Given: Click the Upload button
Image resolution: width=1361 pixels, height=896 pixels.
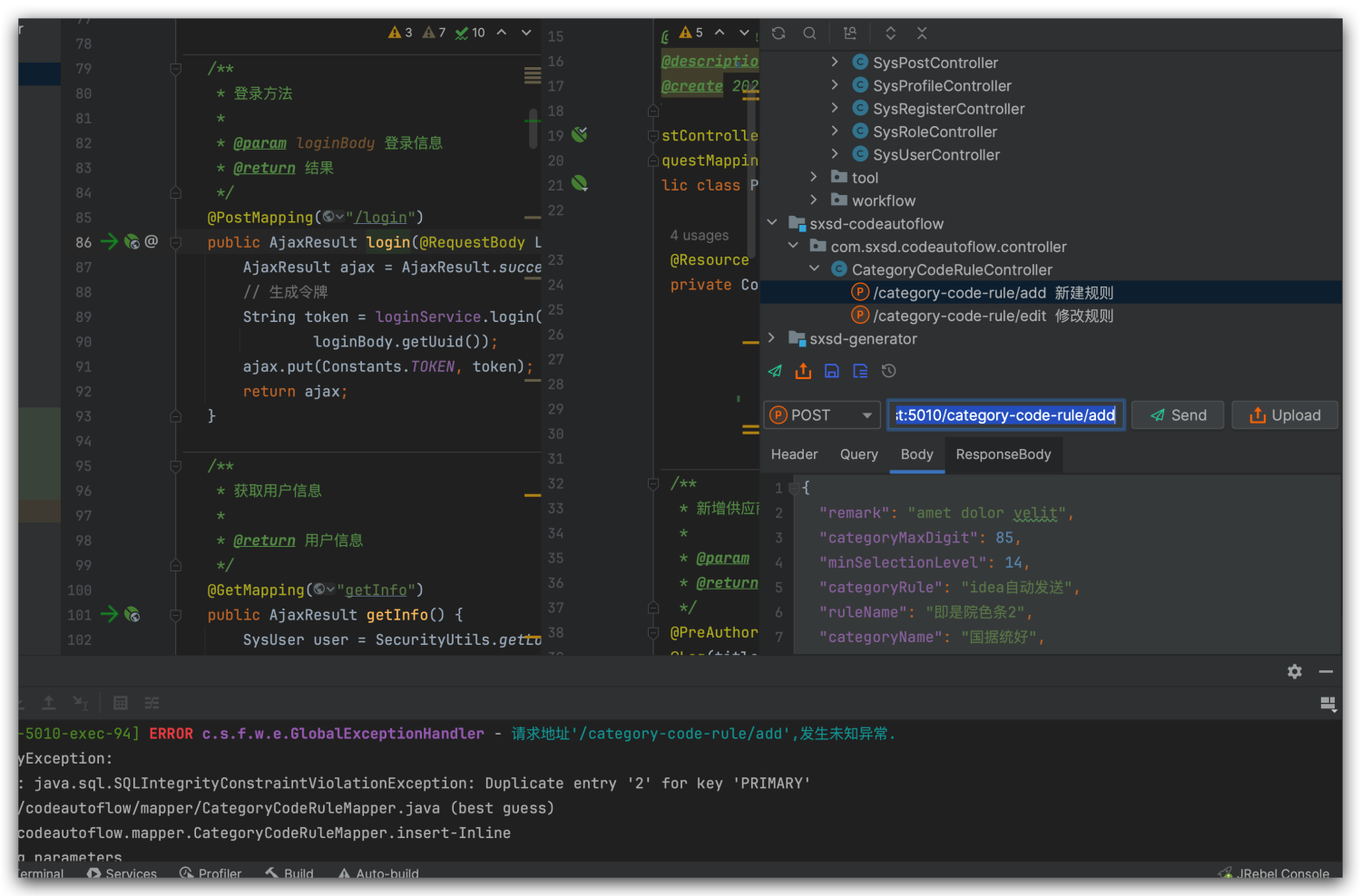Looking at the screenshot, I should click(x=1285, y=415).
